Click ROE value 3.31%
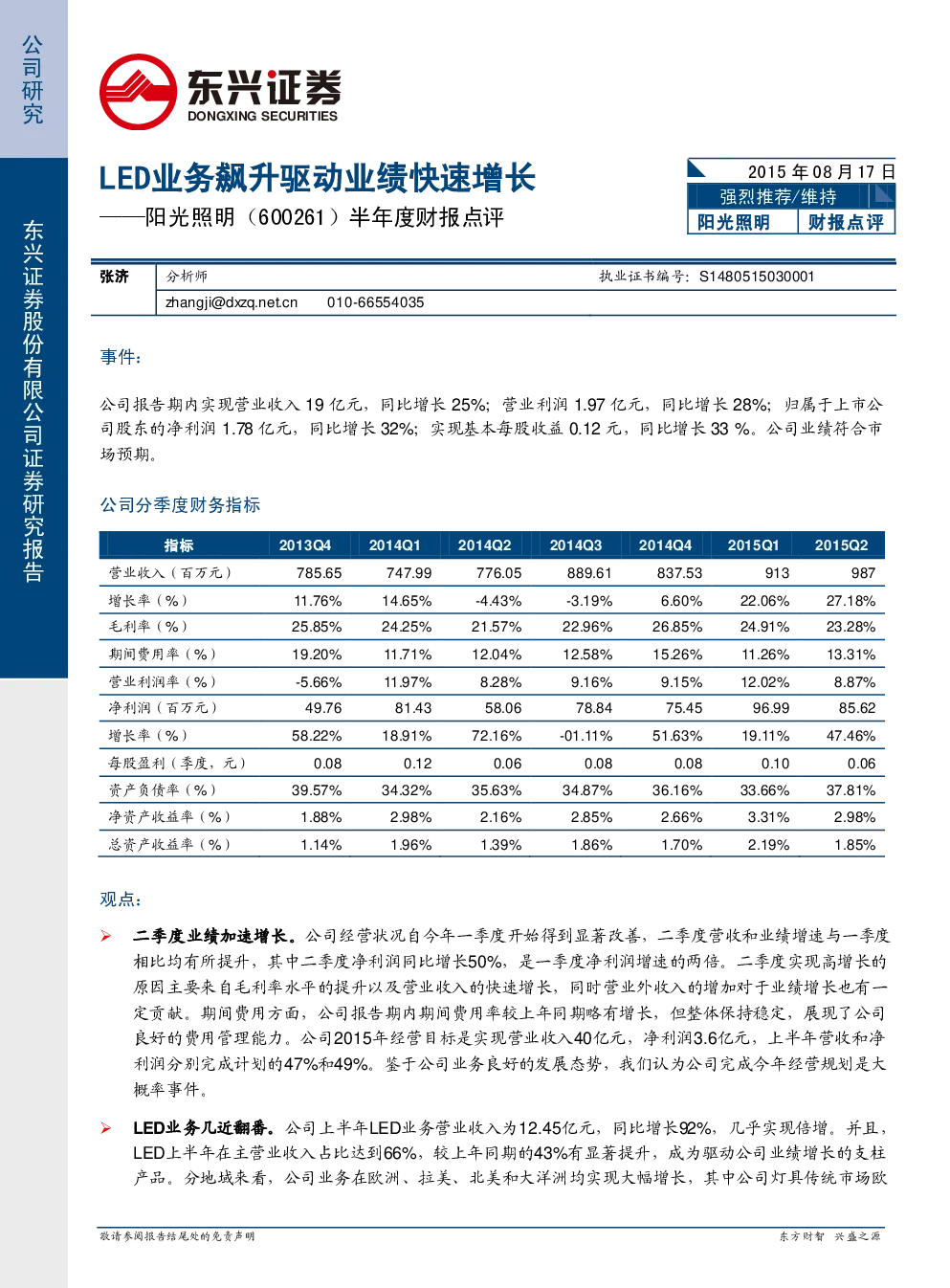950x1288 pixels. (768, 817)
